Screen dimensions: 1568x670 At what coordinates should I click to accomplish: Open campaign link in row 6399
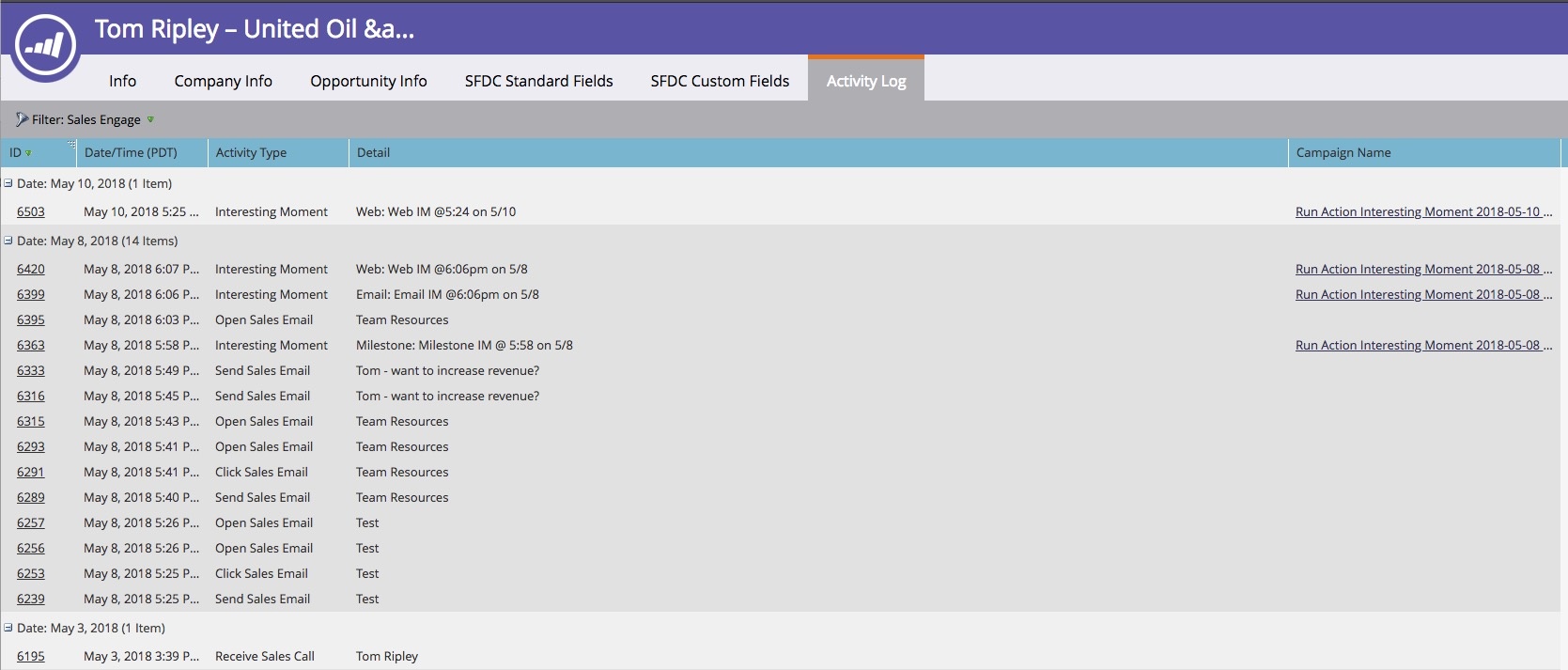coord(1423,294)
